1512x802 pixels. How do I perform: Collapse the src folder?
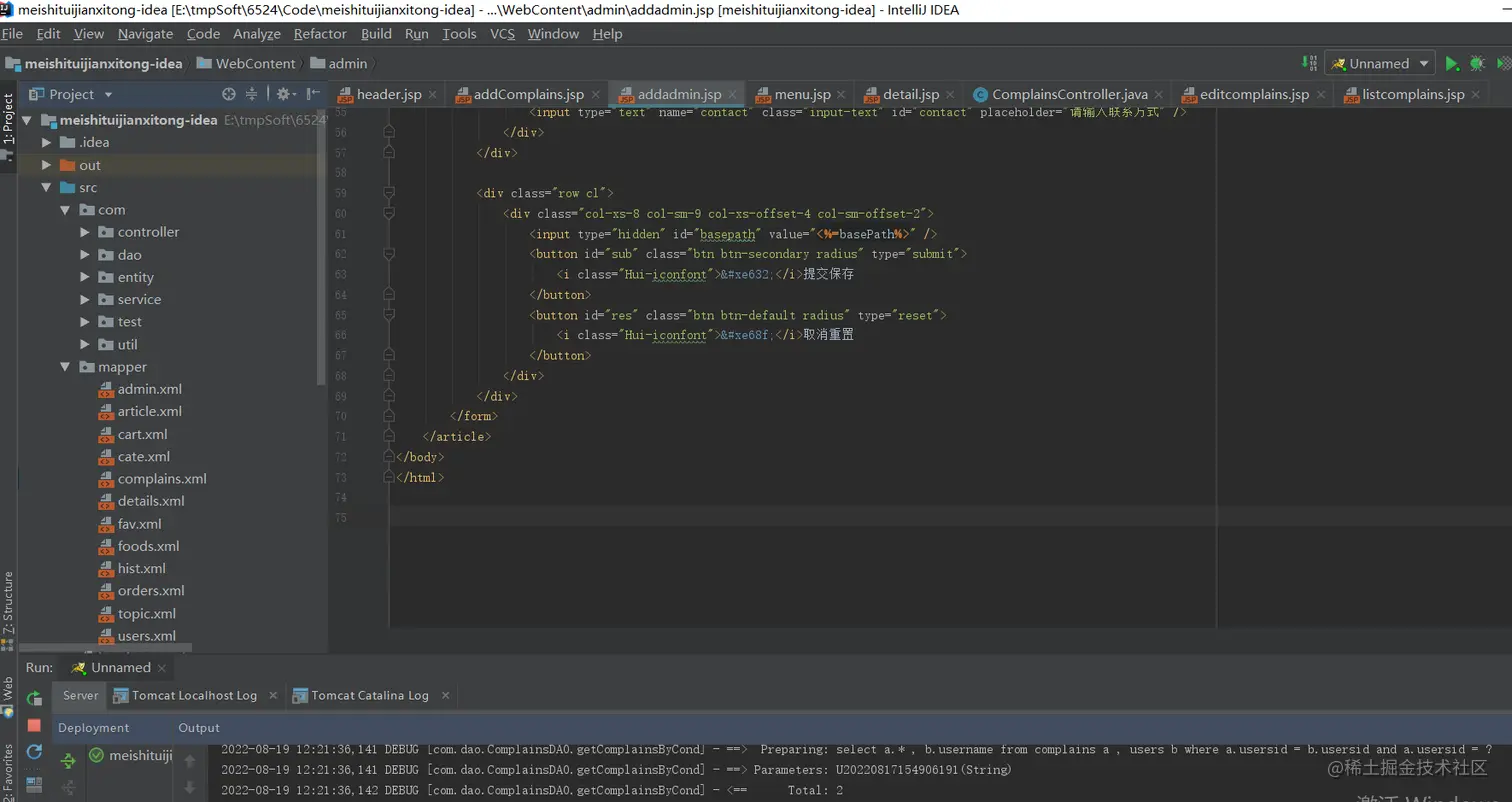[46, 188]
